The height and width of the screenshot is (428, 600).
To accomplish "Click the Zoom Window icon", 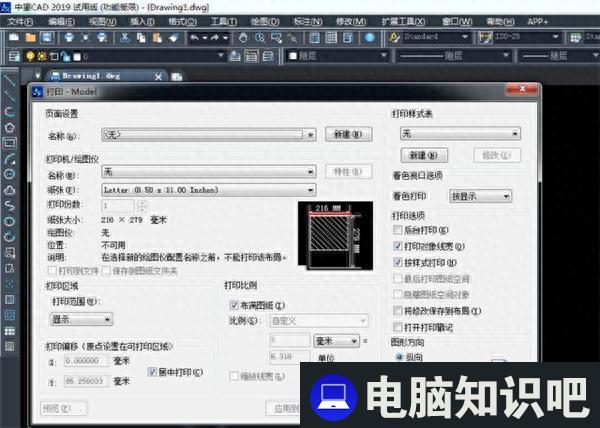I will click(x=276, y=37).
